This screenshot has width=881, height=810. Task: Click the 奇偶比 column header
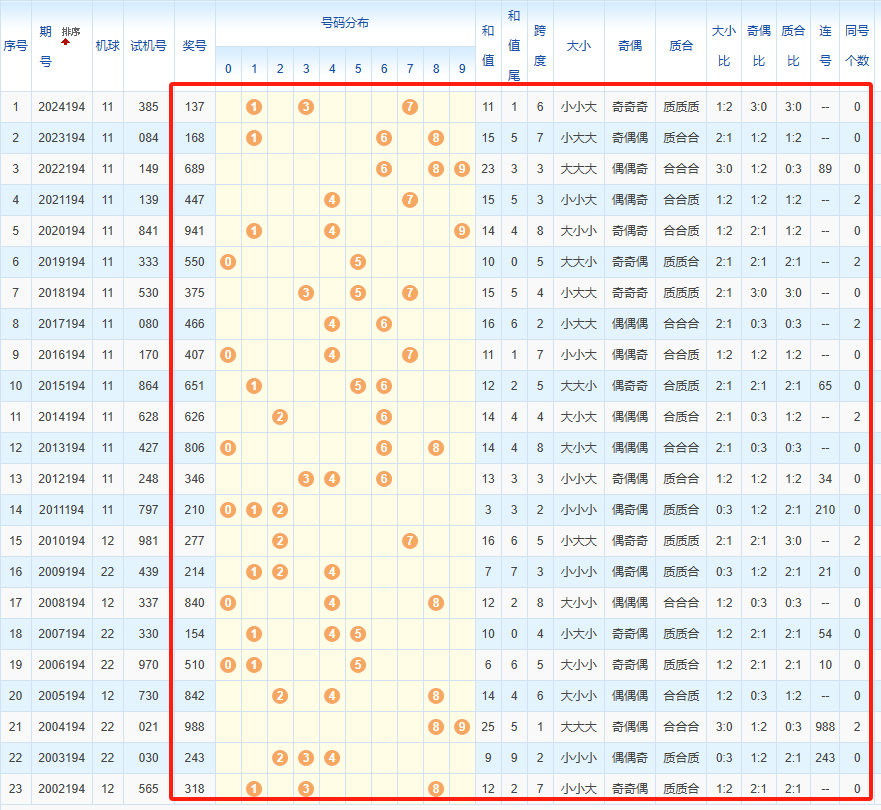[x=758, y=45]
